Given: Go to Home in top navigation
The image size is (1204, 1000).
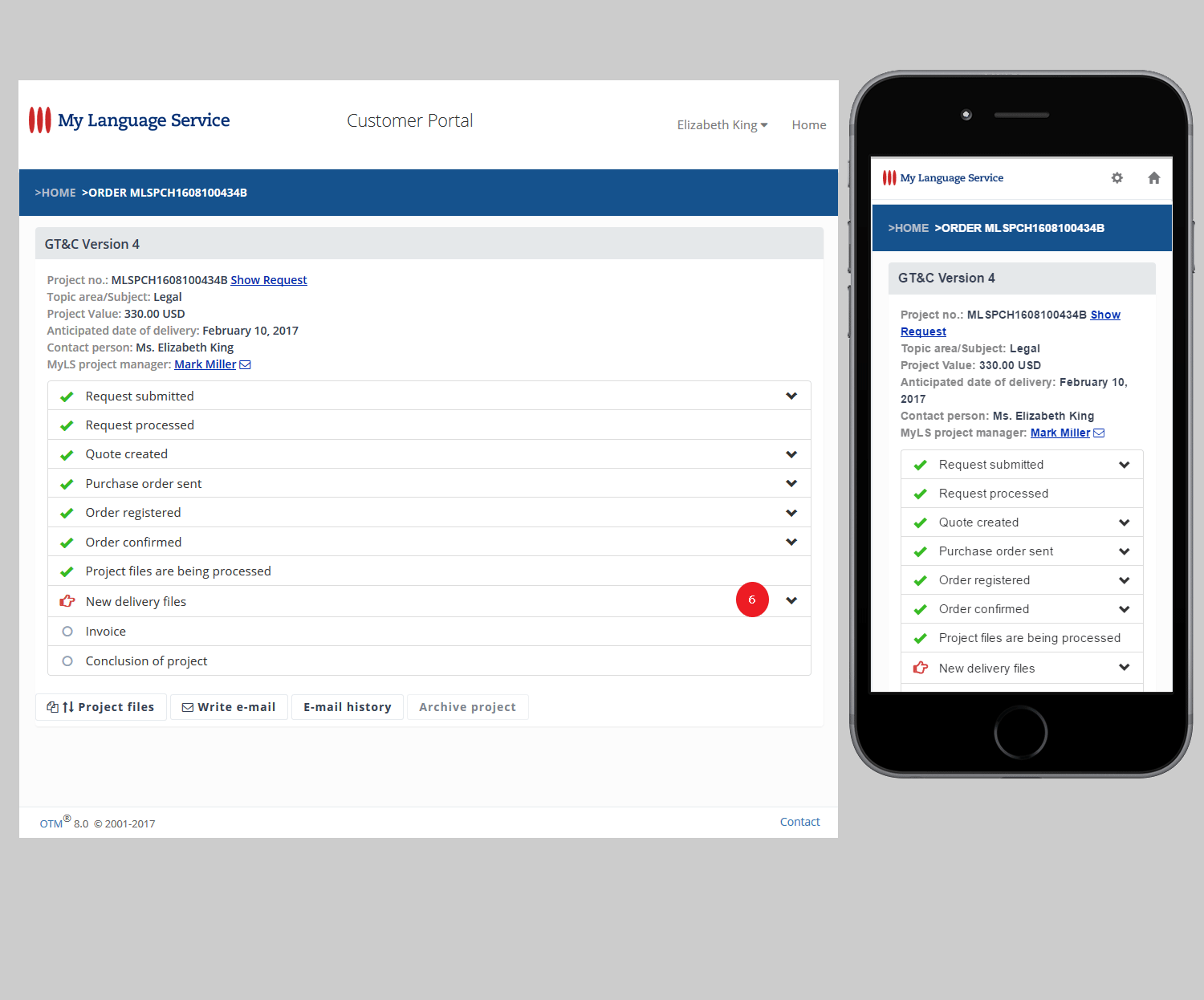Looking at the screenshot, I should click(809, 125).
